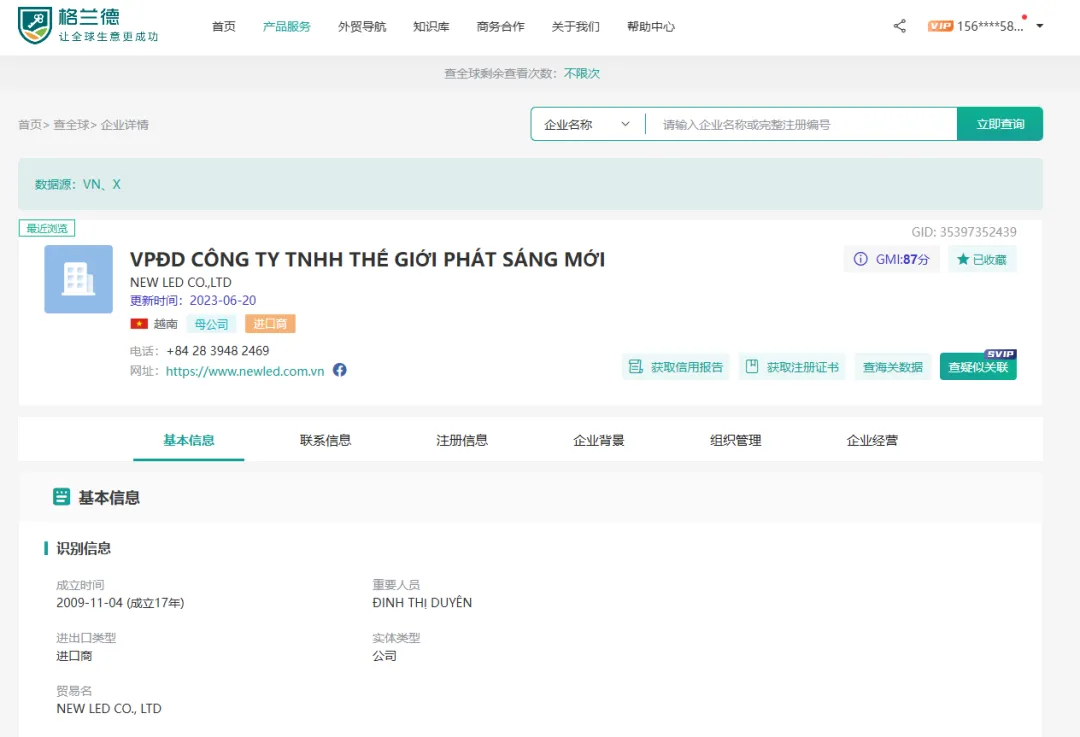This screenshot has width=1080, height=737.
Task: Click the GMI score info icon
Action: click(x=860, y=260)
